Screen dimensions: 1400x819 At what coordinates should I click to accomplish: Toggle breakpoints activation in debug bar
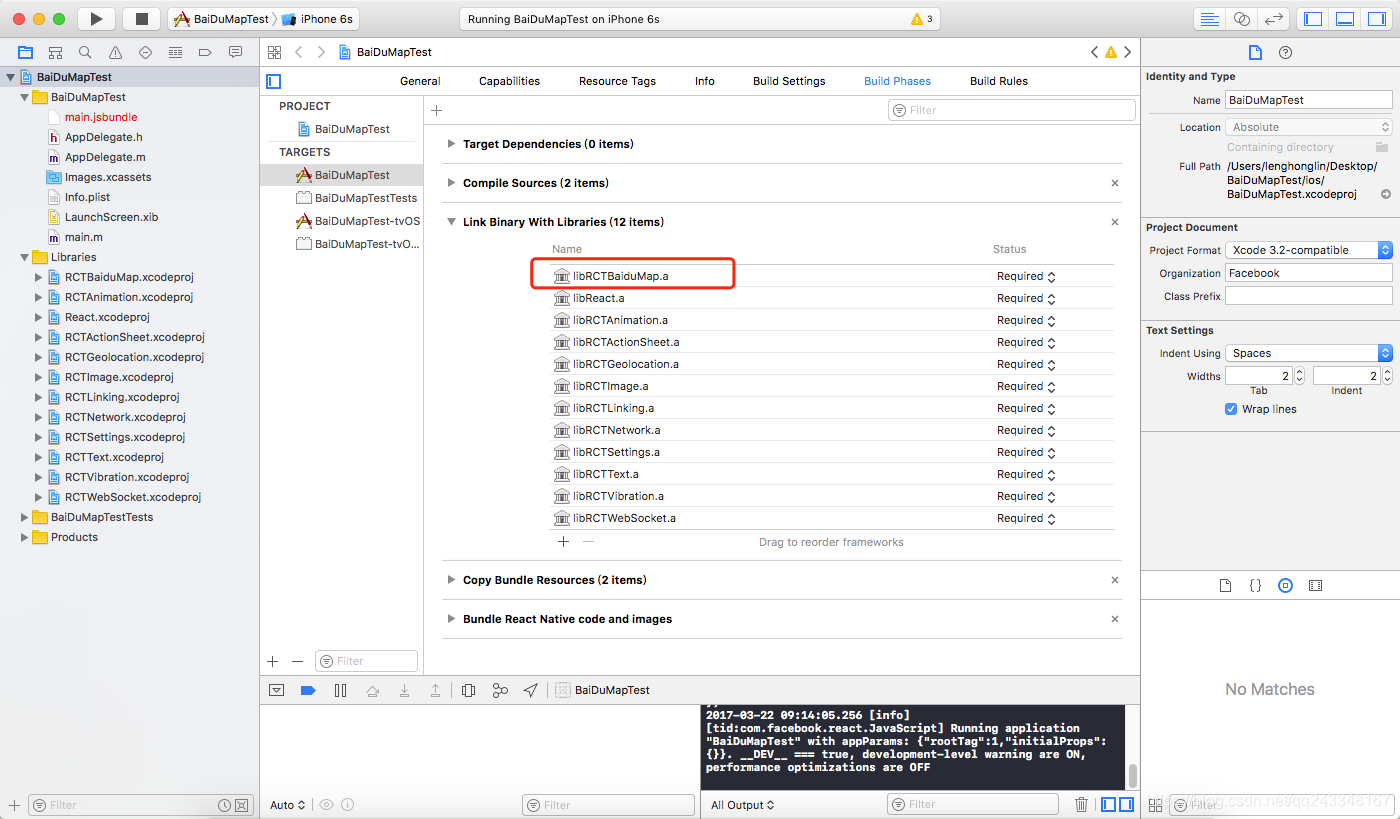pos(308,690)
